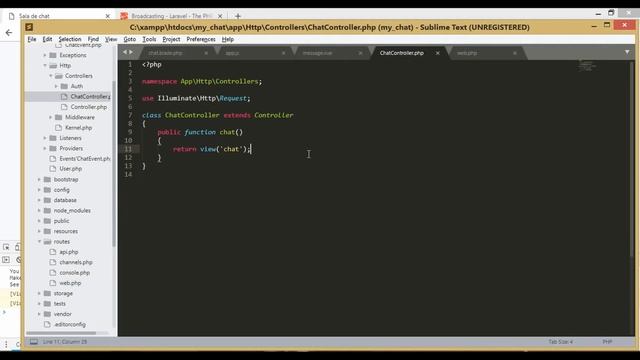The width and height of the screenshot is (640, 360).
Task: Open the Goto menu
Action: pyautogui.click(x=130, y=39)
